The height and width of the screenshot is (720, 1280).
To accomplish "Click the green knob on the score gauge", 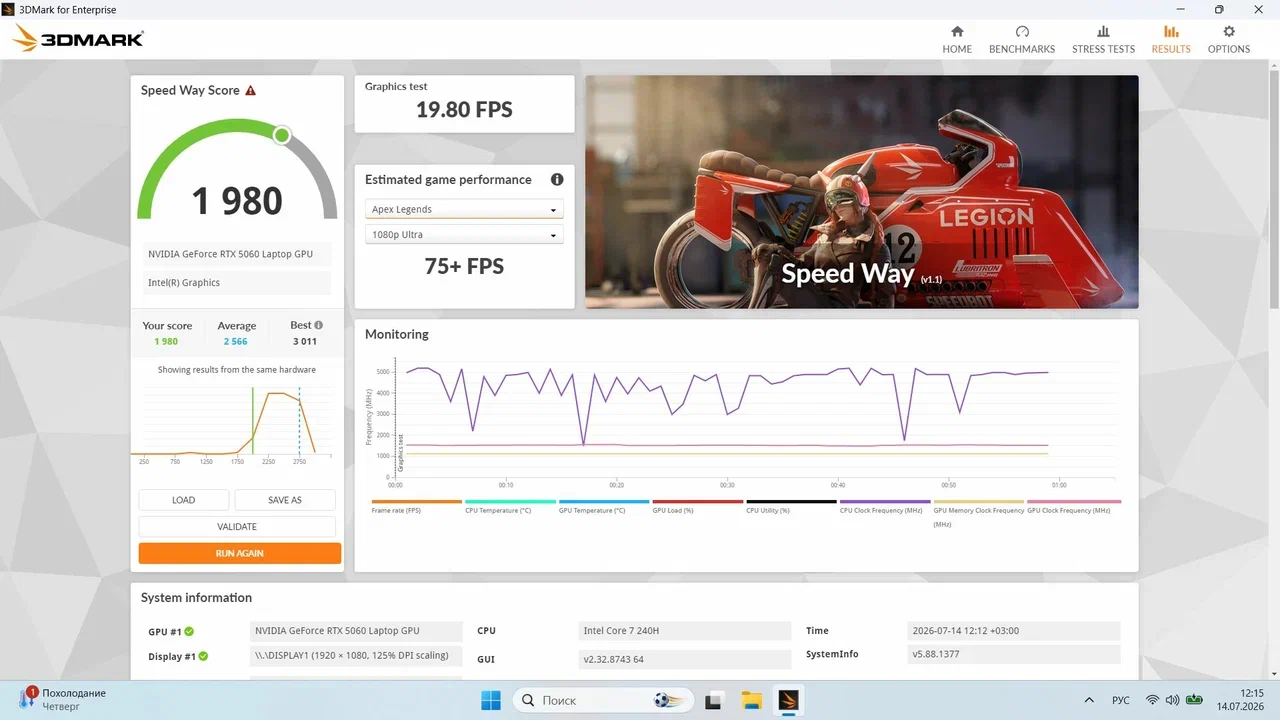I will click(282, 135).
